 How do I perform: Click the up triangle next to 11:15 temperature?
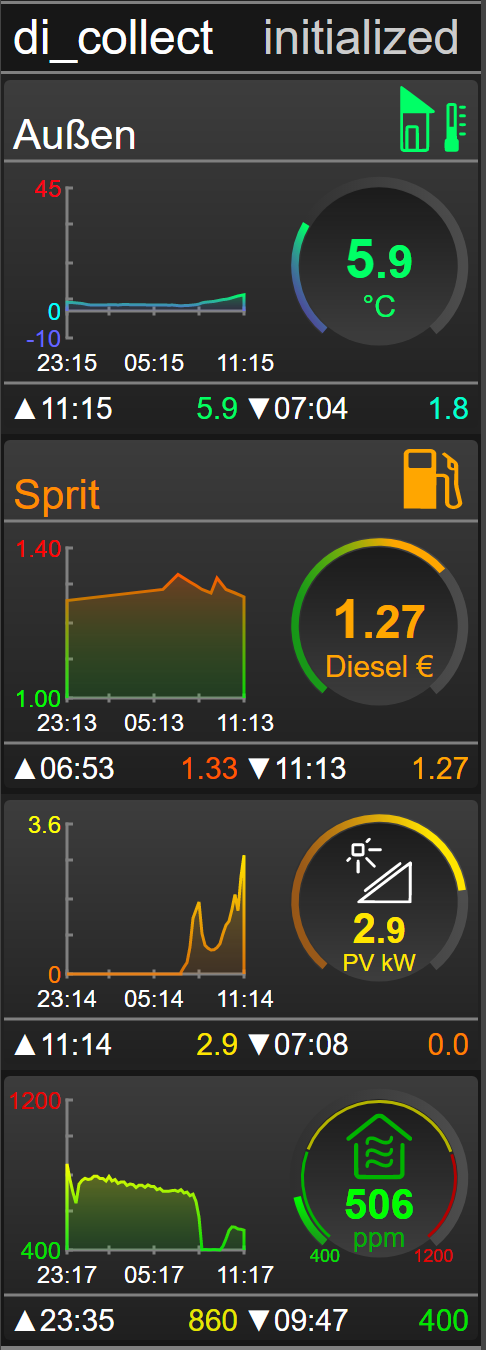coord(24,408)
